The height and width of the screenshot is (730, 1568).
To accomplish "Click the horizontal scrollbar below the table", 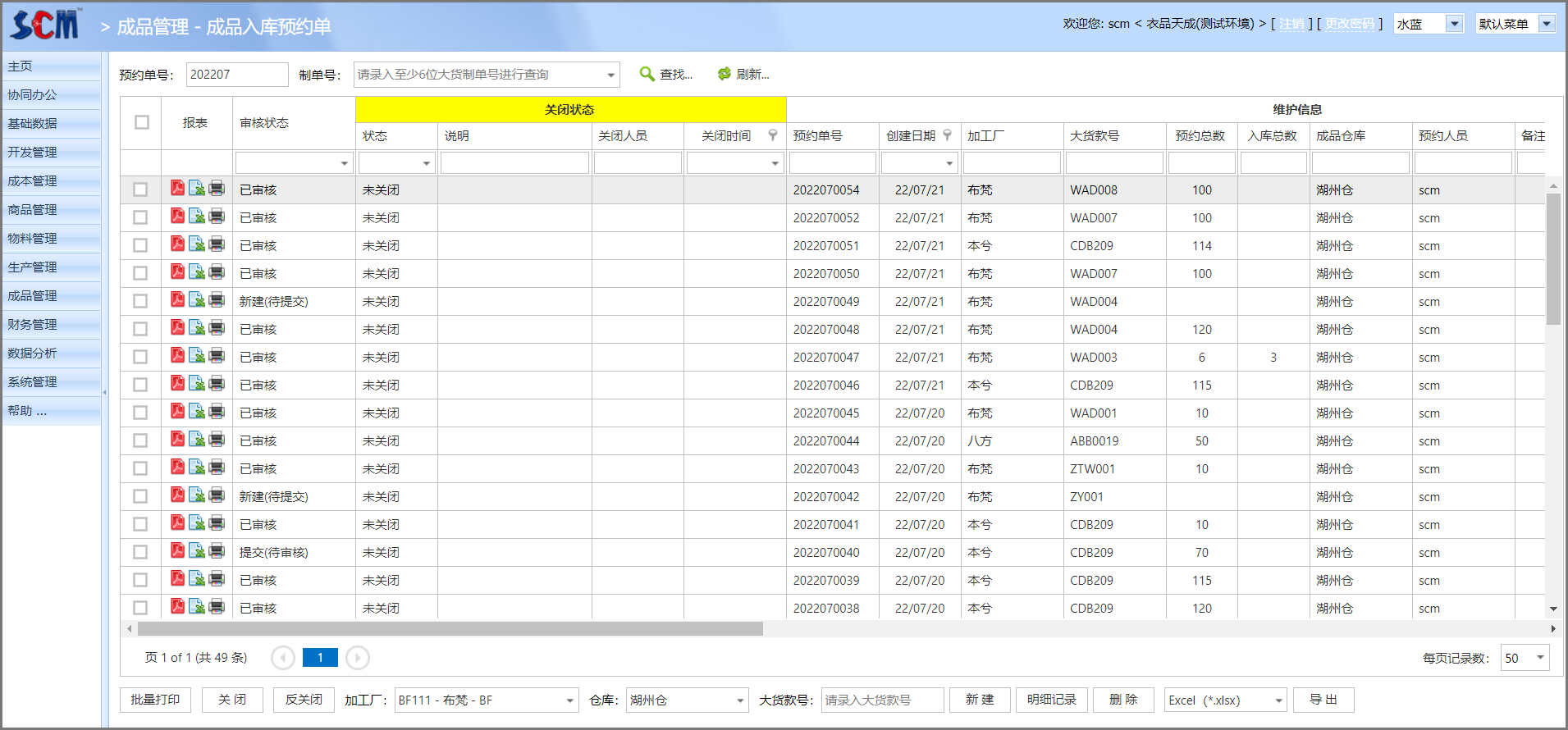I will tap(450, 629).
